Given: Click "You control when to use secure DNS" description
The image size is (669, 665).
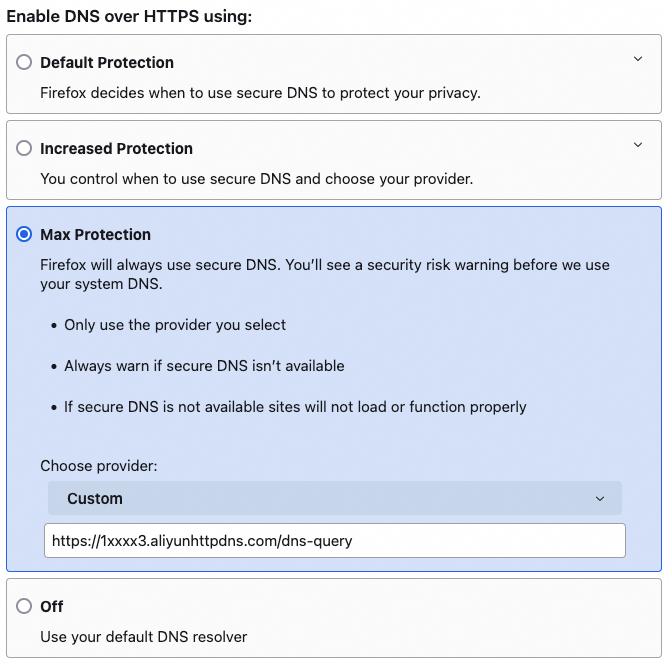Looking at the screenshot, I should pyautogui.click(x=256, y=179).
